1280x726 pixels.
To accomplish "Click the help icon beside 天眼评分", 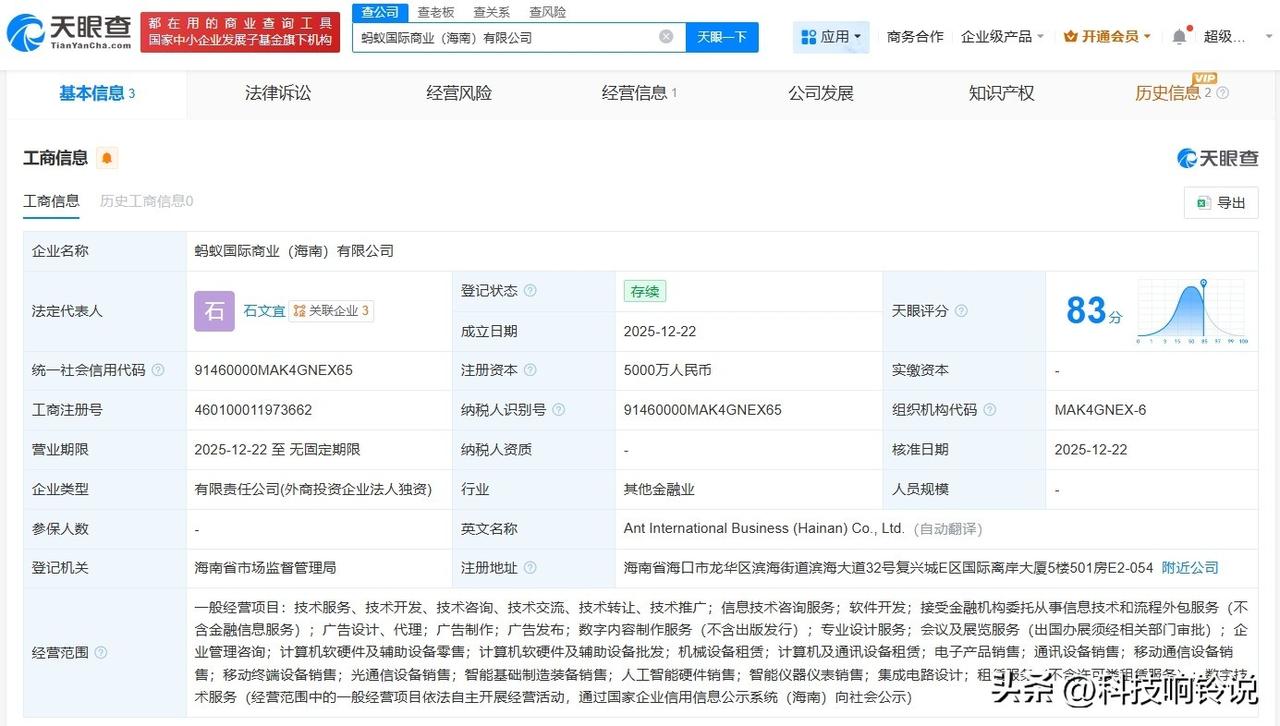I will (x=961, y=311).
